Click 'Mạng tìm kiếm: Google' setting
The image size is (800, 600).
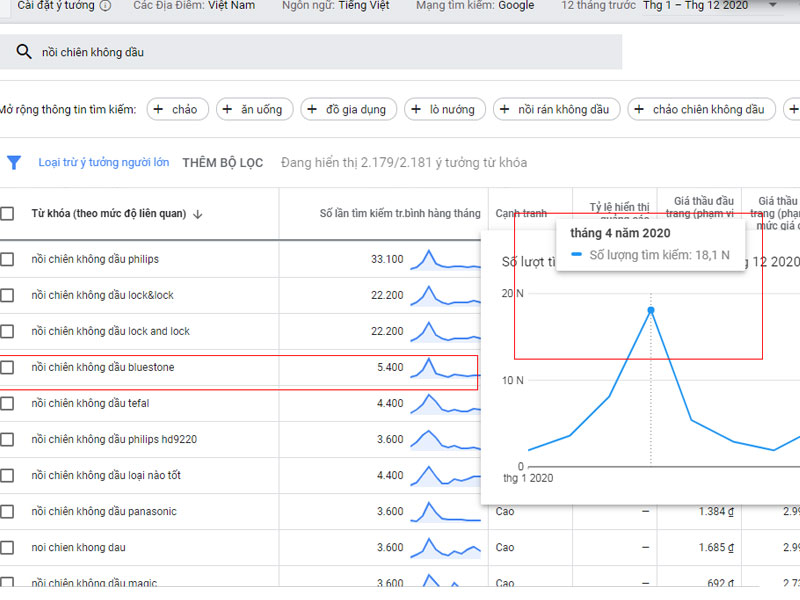click(x=475, y=6)
